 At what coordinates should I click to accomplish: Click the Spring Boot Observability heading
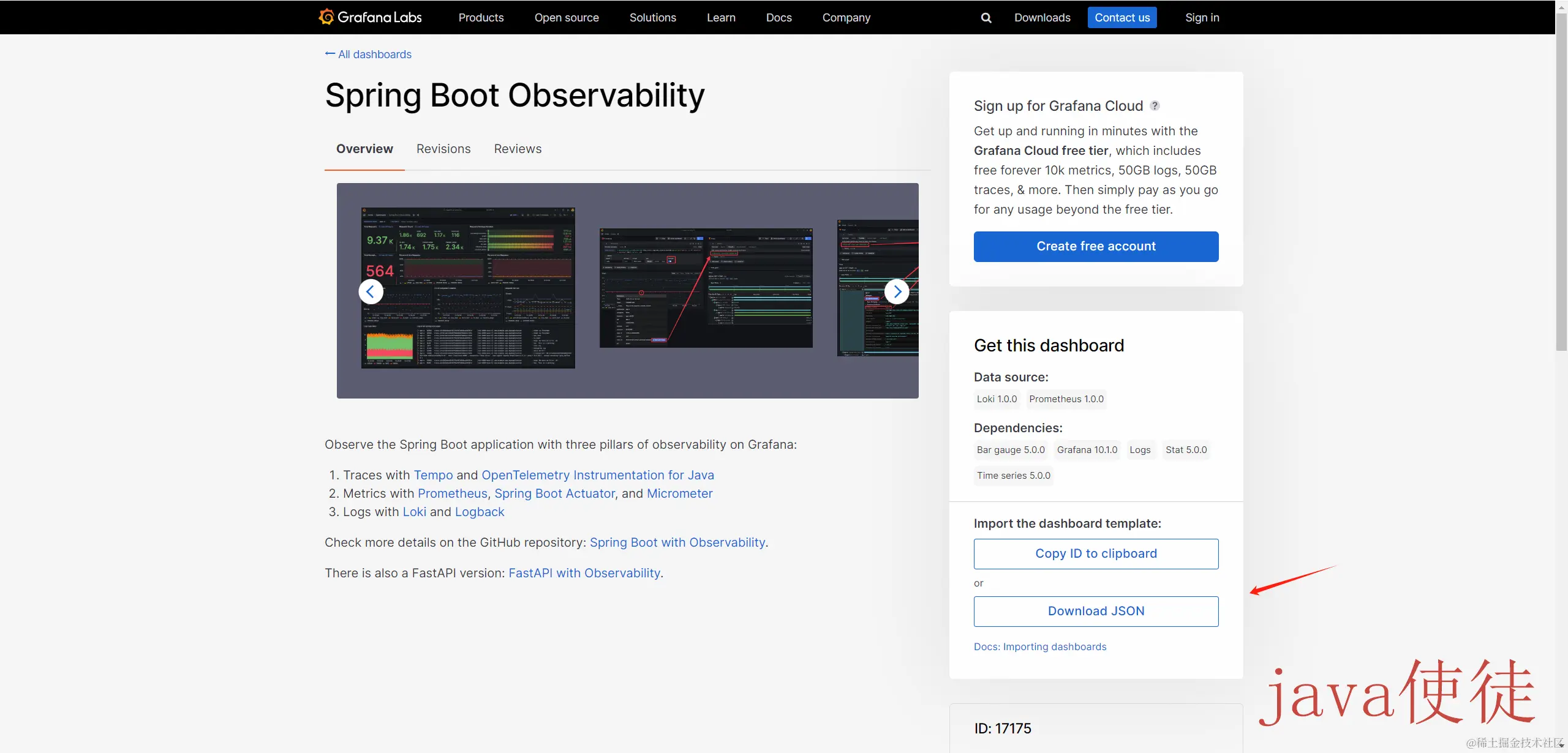coord(514,96)
